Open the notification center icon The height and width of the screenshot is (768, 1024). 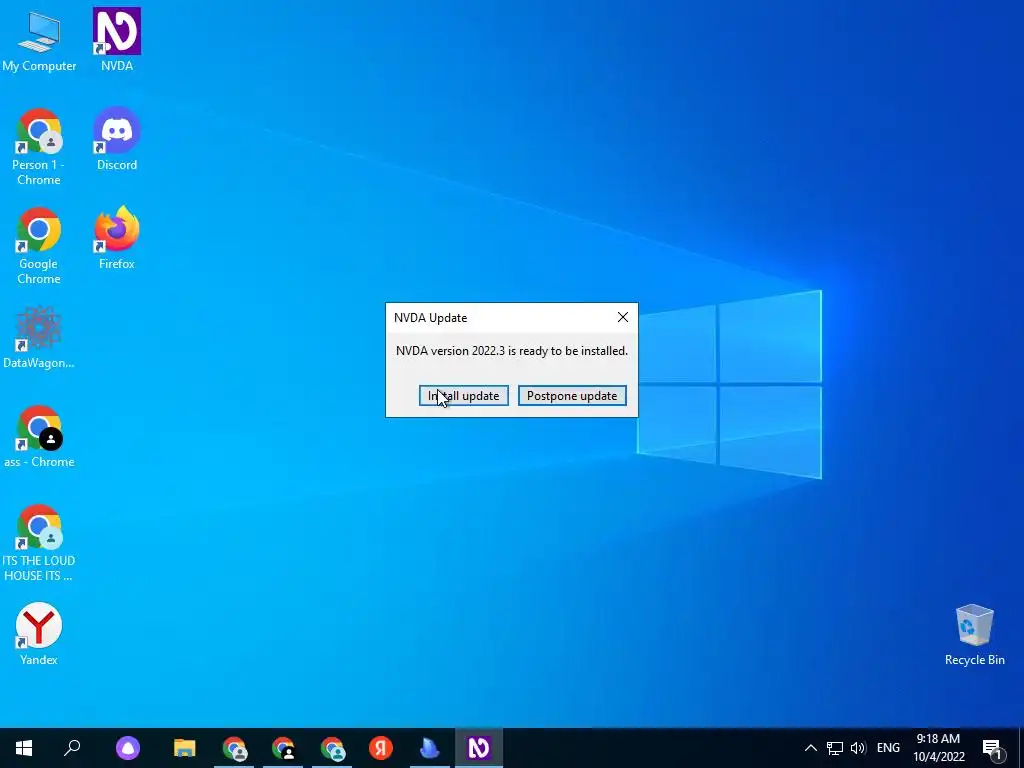click(x=992, y=748)
